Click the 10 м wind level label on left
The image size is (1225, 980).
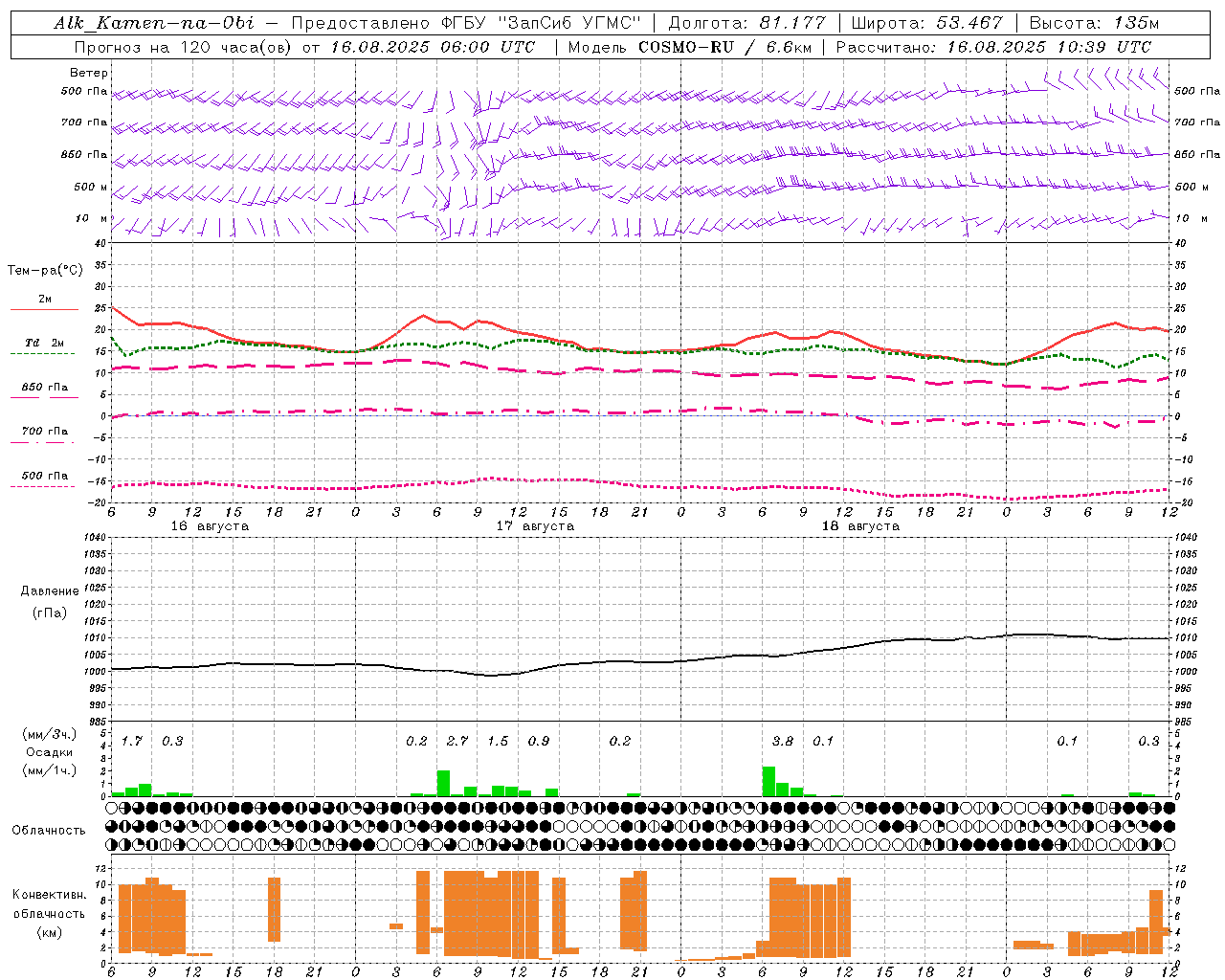[x=92, y=218]
